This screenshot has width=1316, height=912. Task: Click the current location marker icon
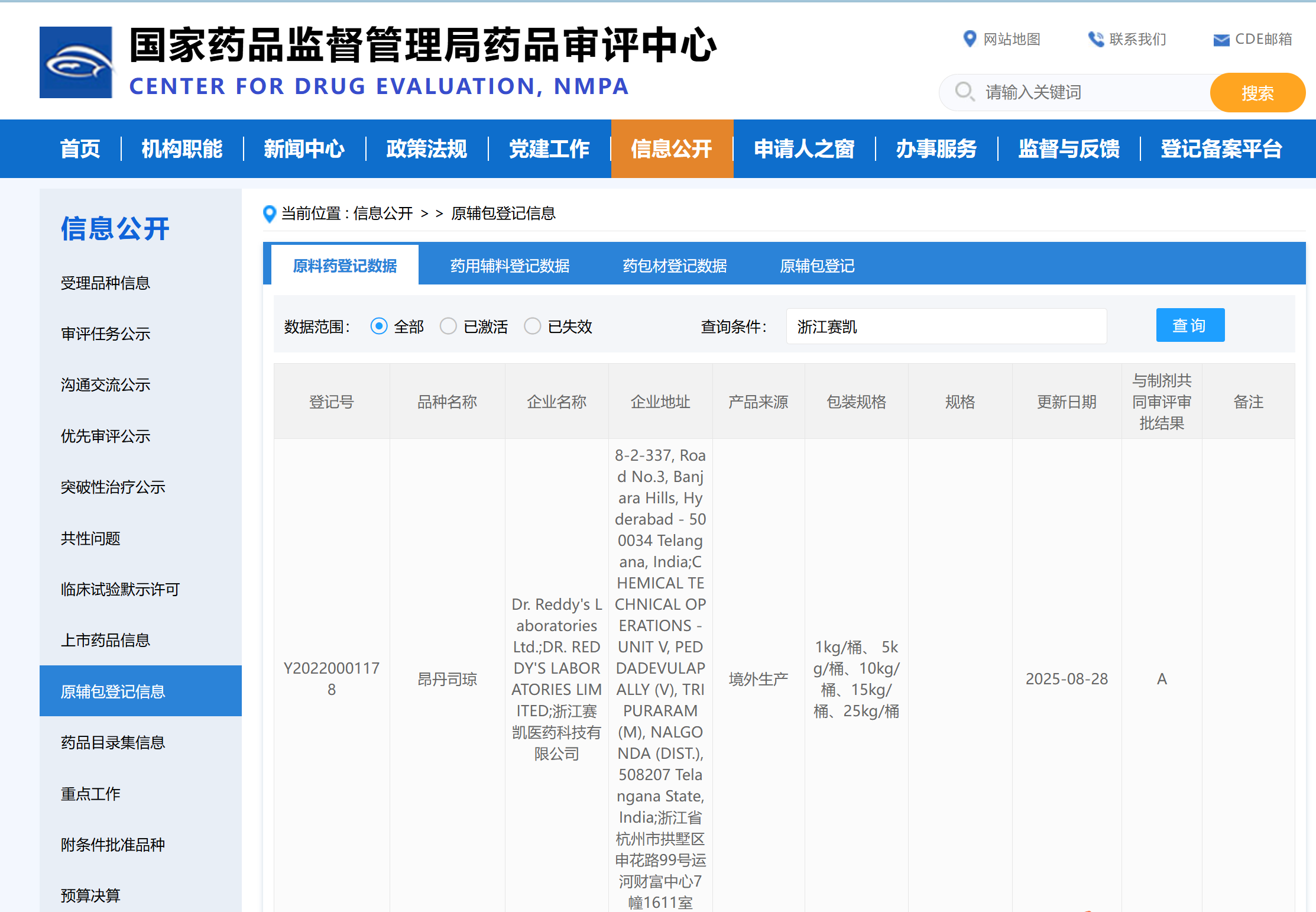click(x=270, y=214)
